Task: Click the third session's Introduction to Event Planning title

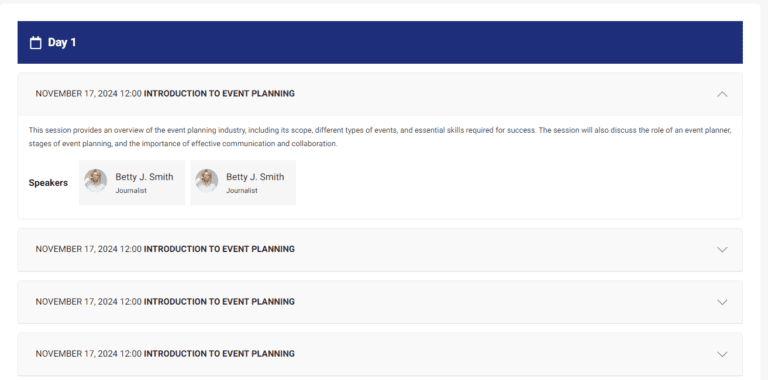Action: [x=219, y=302]
